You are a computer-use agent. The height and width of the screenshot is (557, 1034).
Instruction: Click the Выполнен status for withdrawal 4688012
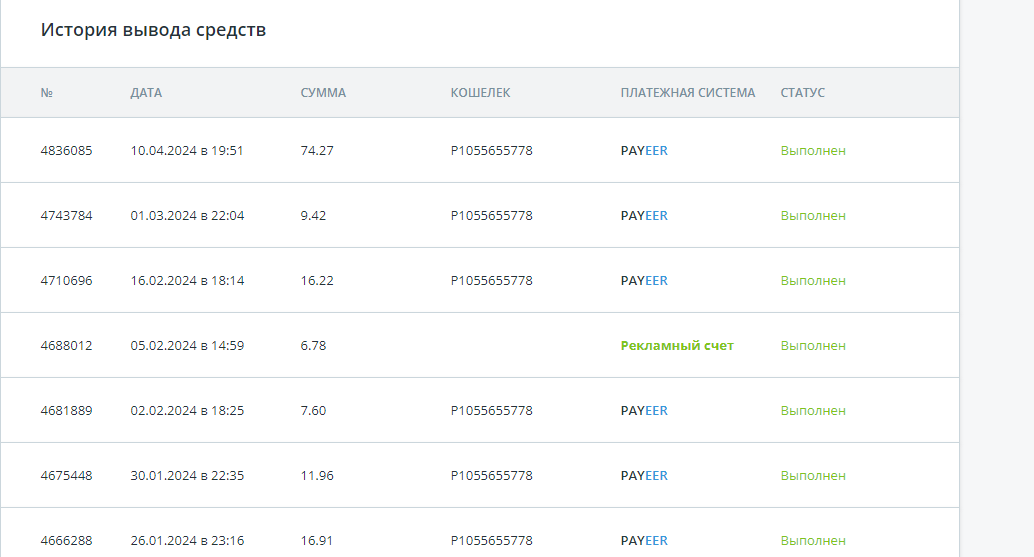pos(812,345)
